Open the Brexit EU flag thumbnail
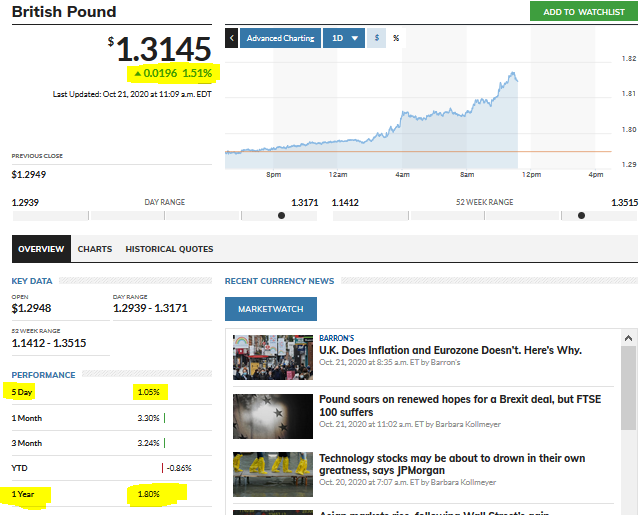643x515 pixels. tap(273, 416)
